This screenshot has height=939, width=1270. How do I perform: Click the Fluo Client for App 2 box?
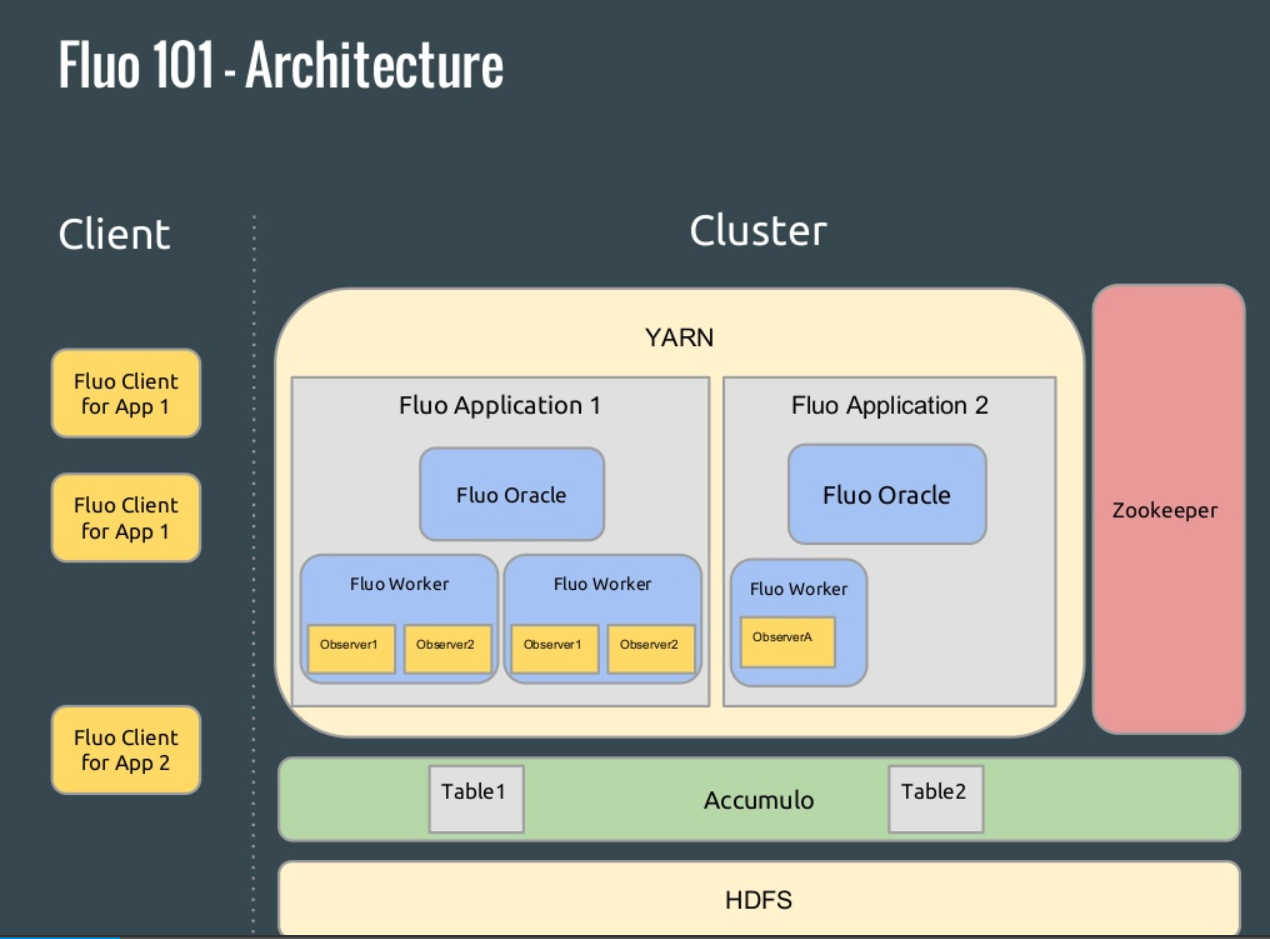tap(126, 750)
